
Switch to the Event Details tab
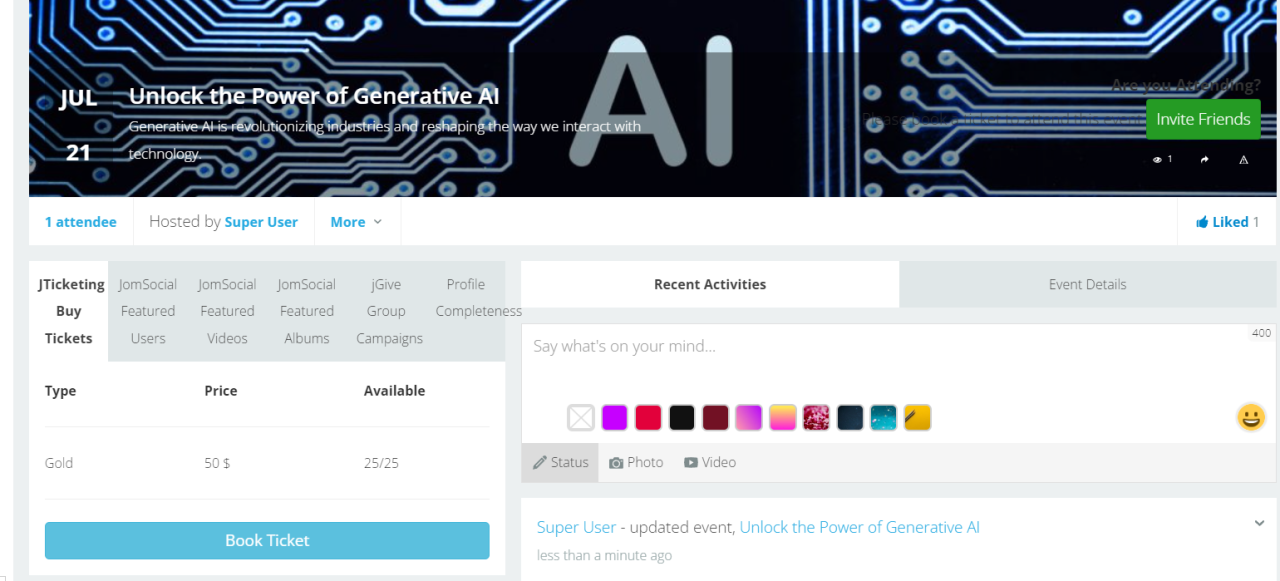[1087, 285]
